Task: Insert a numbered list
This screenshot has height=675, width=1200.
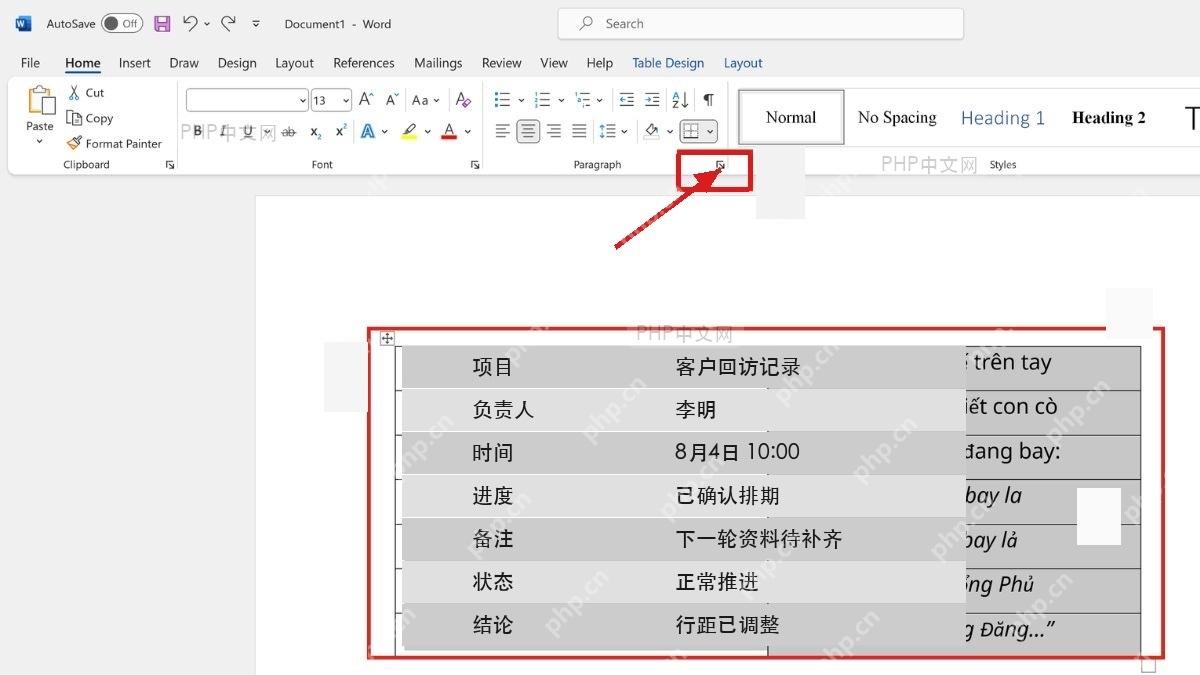Action: [x=543, y=100]
